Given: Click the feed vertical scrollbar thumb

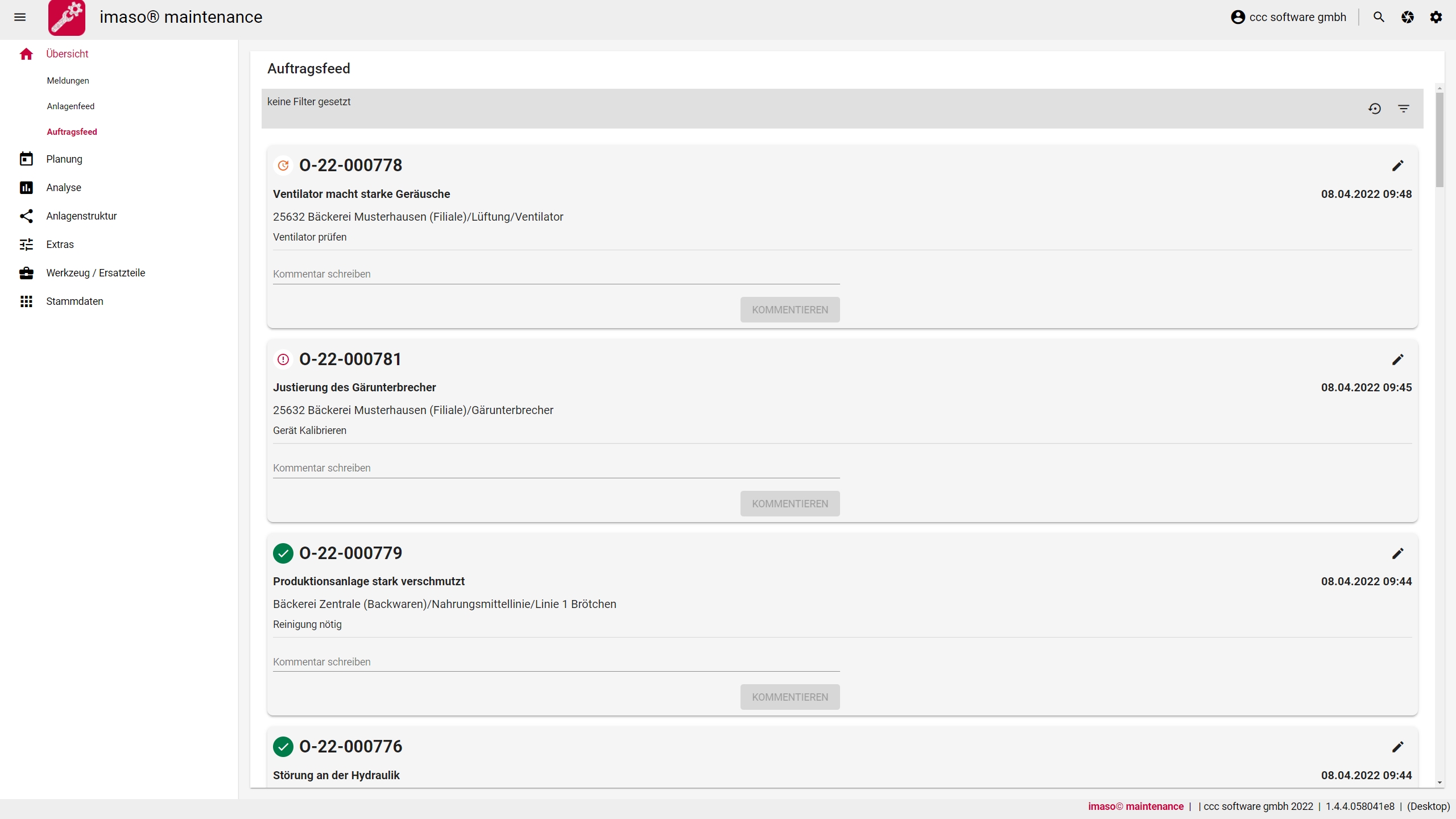Looking at the screenshot, I should coord(1440,139).
